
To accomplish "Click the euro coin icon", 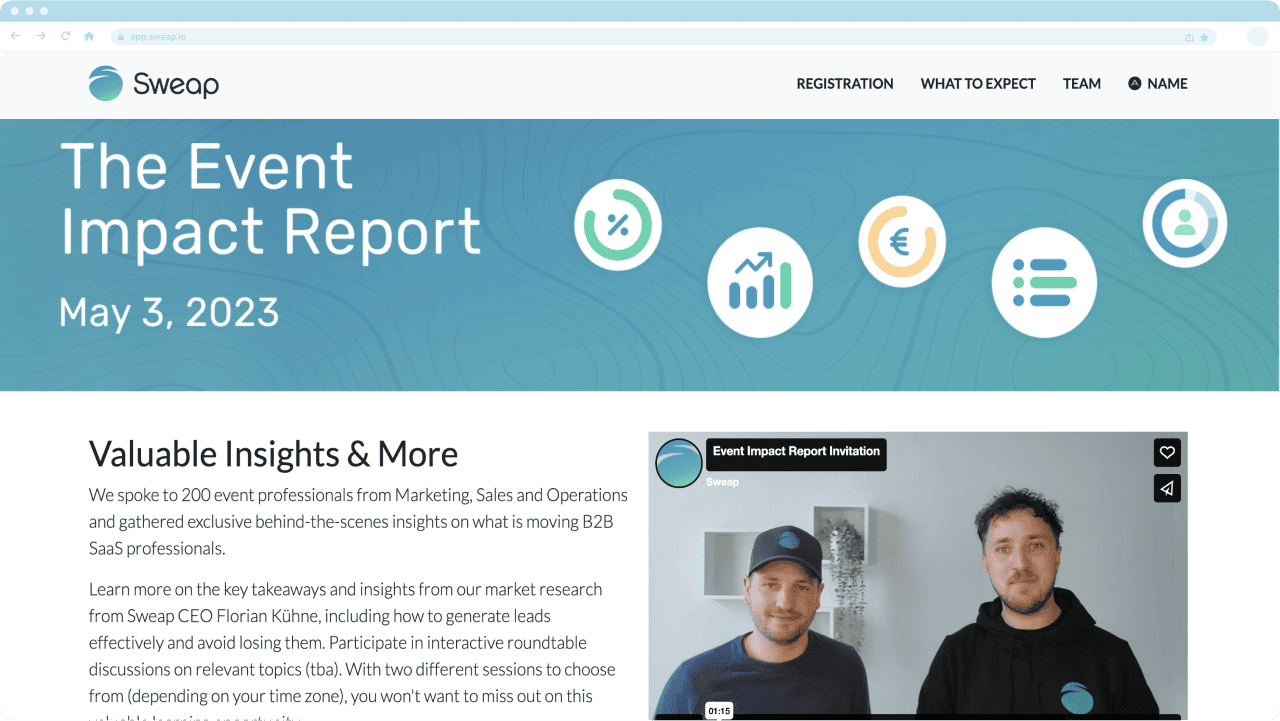I will (x=901, y=241).
